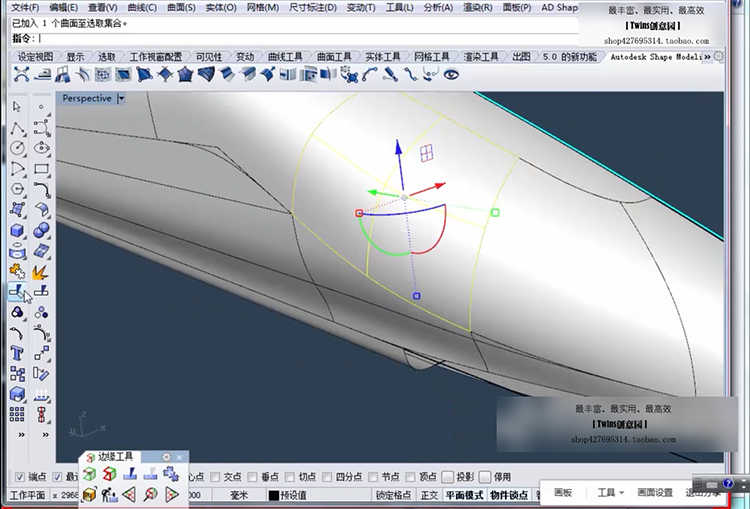Select the curve fillet tool
750x509 pixels.
coord(41,189)
